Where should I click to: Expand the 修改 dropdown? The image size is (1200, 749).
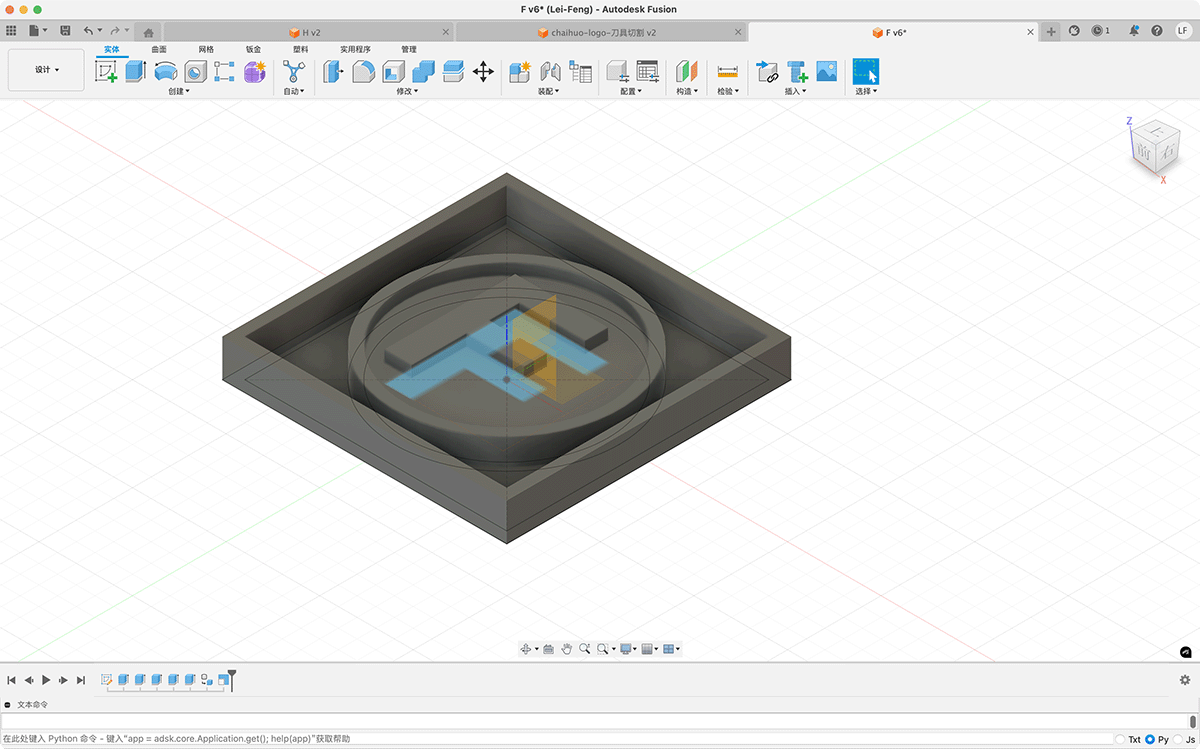tap(407, 91)
